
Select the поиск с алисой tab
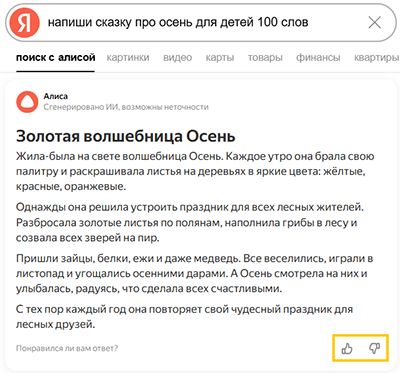(56, 58)
